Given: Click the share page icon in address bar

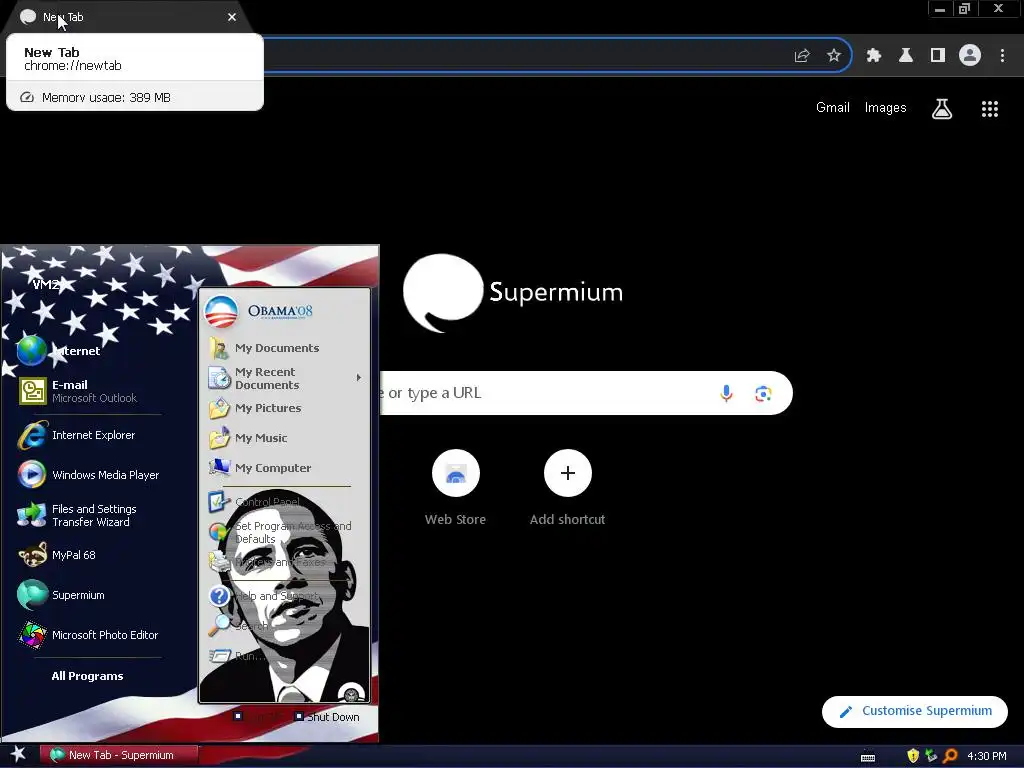Looking at the screenshot, I should point(802,56).
